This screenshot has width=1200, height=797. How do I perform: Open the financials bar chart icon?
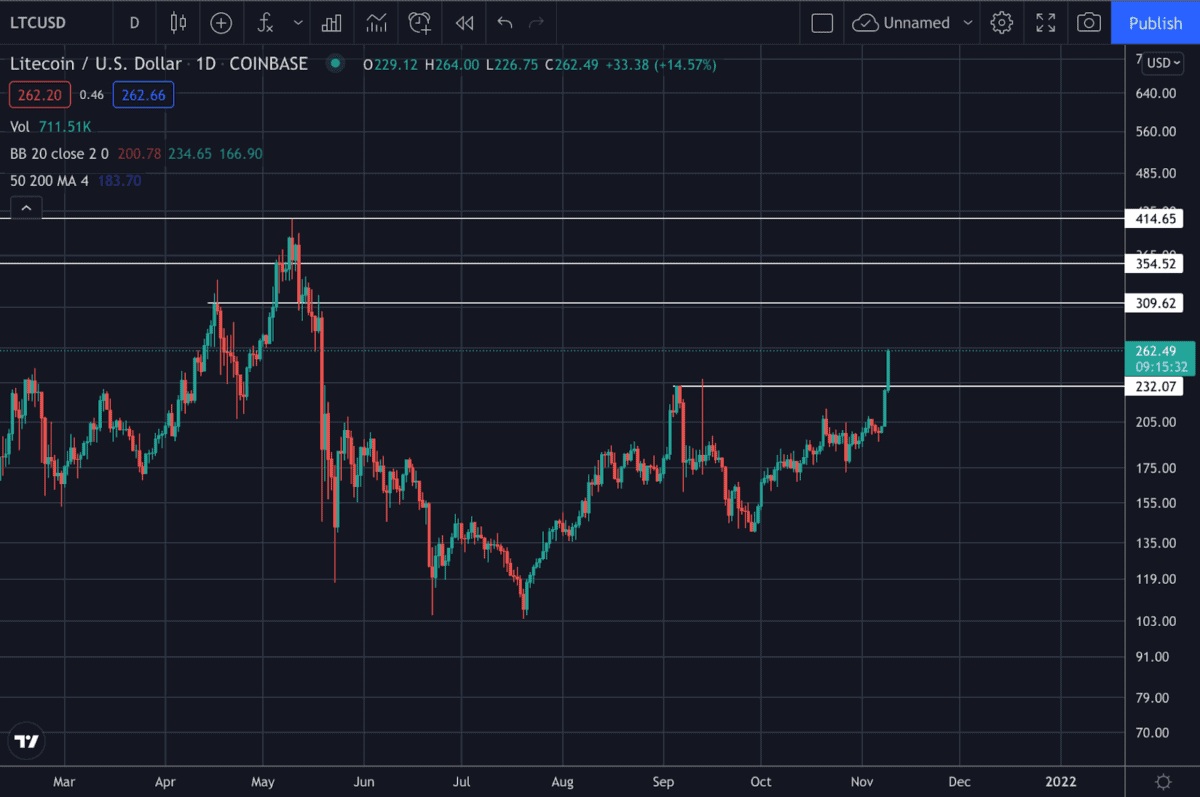(331, 22)
